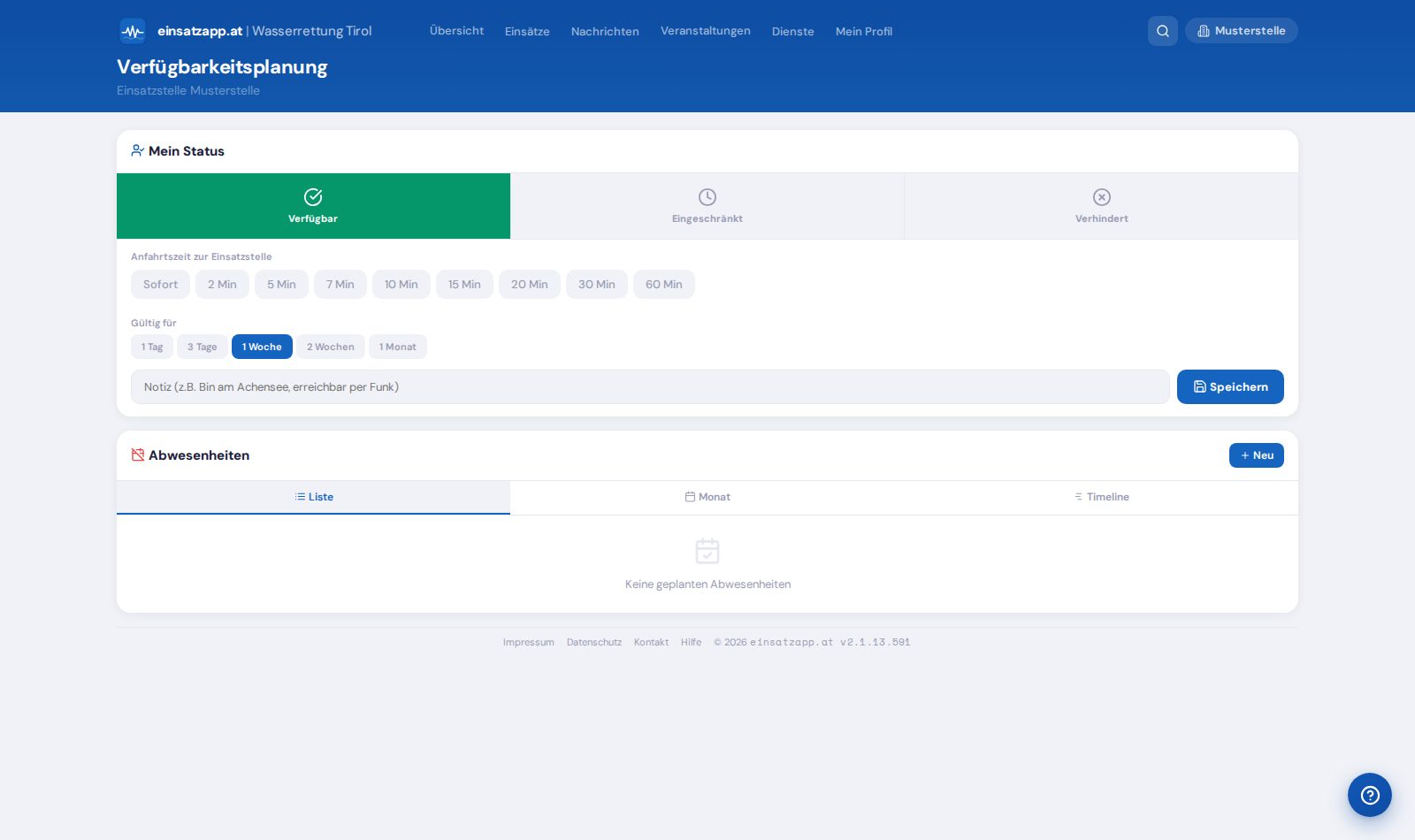Set status to Verhindert
Image resolution: width=1415 pixels, height=840 pixels.
pyautogui.click(x=1101, y=206)
